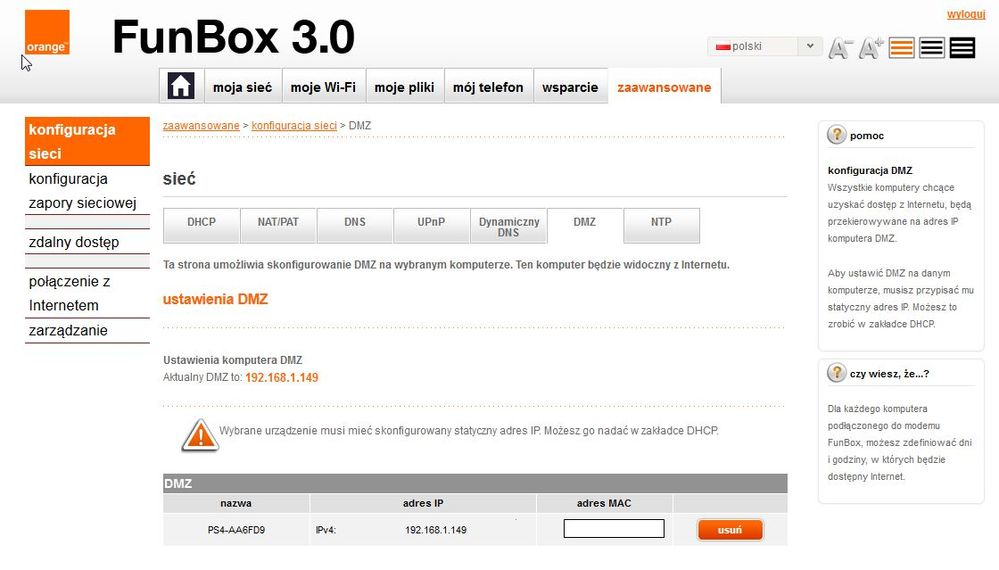Click the Orange logo
This screenshot has width=999, height=570.
[x=47, y=32]
